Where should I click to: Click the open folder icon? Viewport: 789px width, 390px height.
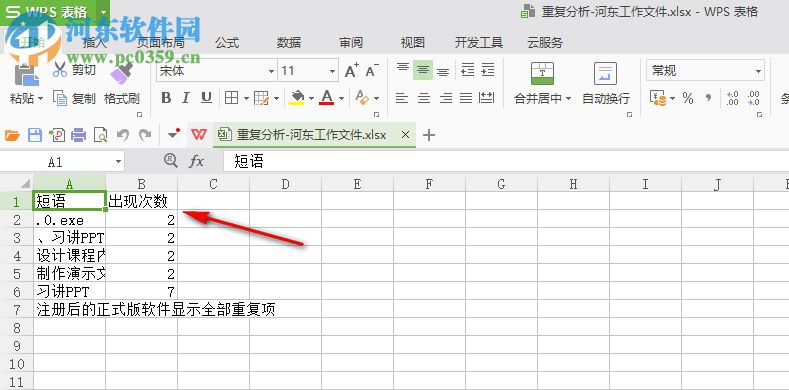coord(12,135)
